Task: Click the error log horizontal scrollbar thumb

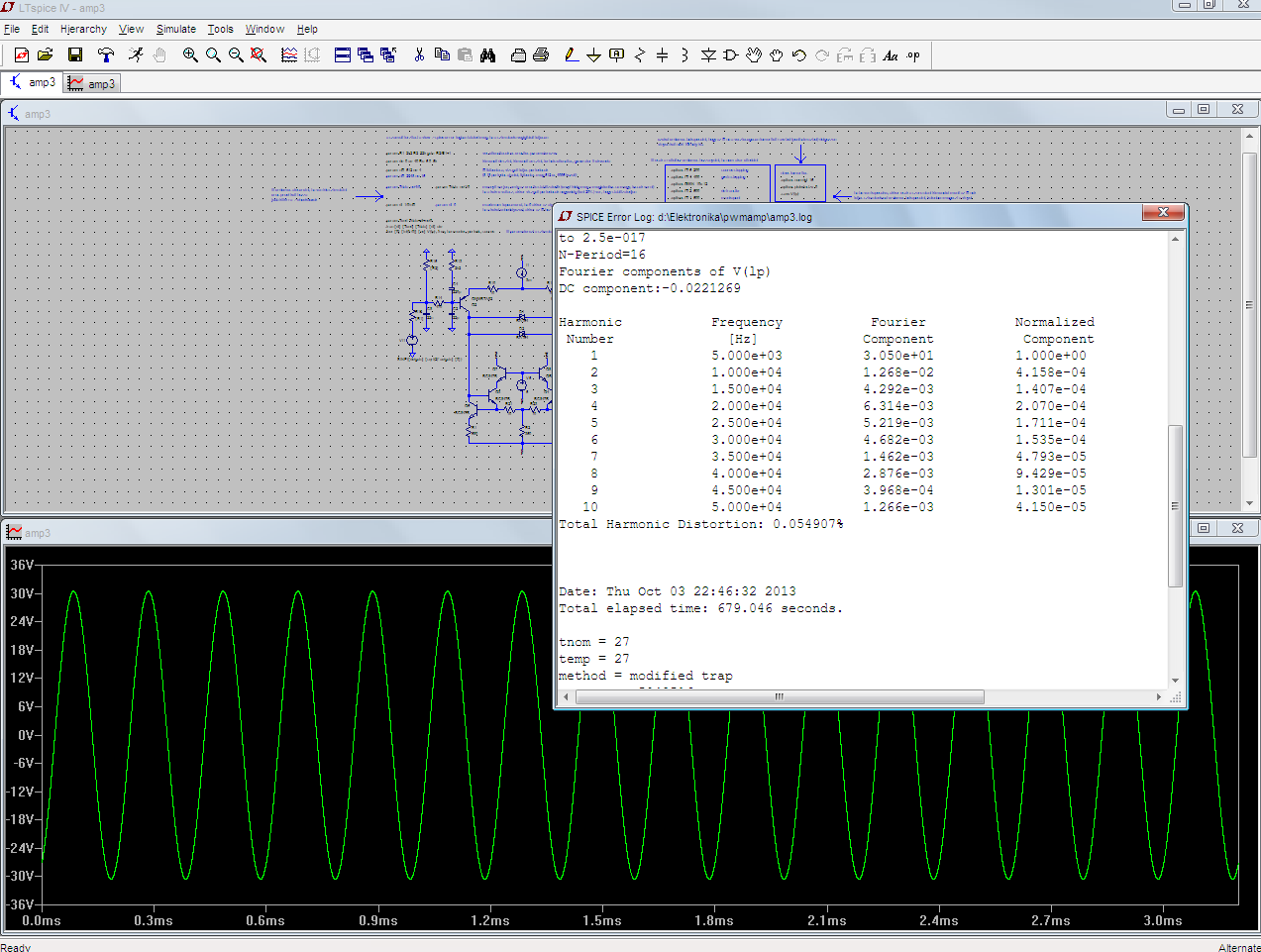Action: [x=780, y=697]
